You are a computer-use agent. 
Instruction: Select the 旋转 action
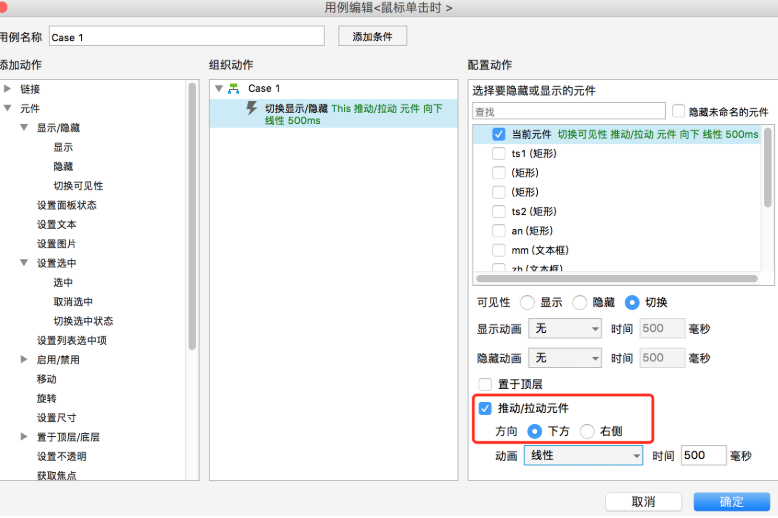(x=47, y=398)
